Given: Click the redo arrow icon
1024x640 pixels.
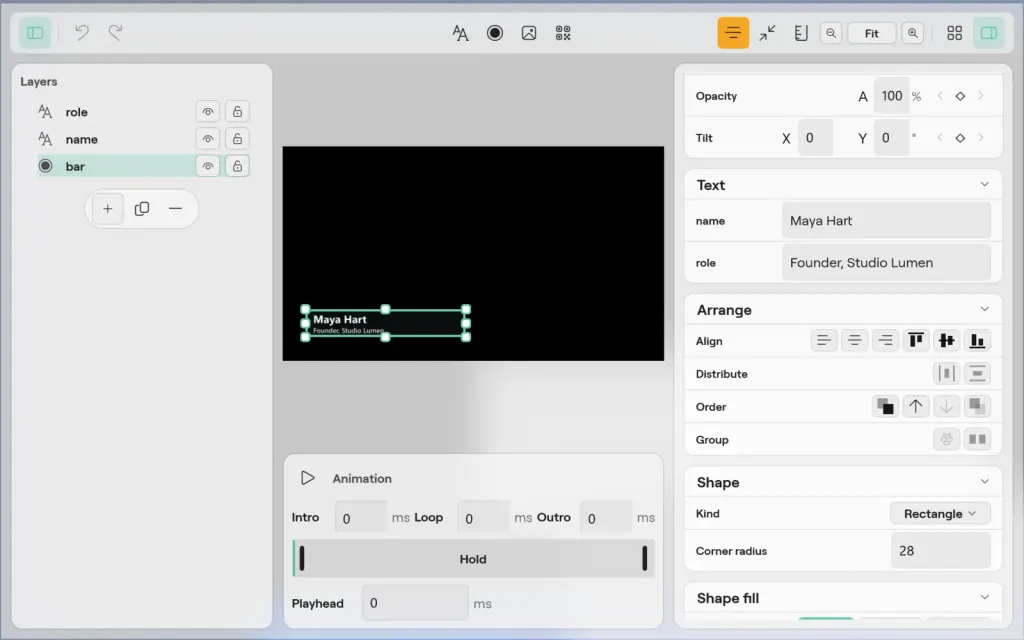Looking at the screenshot, I should pyautogui.click(x=116, y=33).
